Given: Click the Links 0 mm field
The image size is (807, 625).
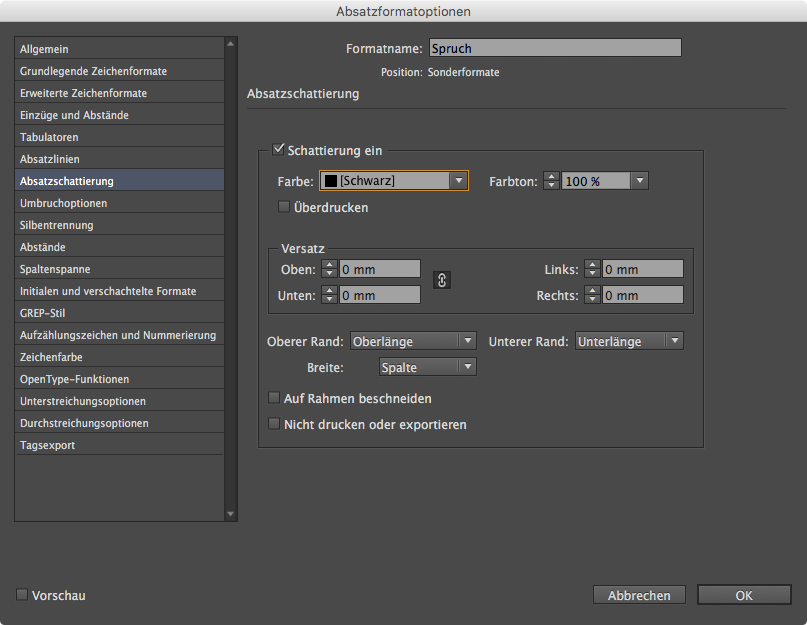Looking at the screenshot, I should [x=643, y=269].
